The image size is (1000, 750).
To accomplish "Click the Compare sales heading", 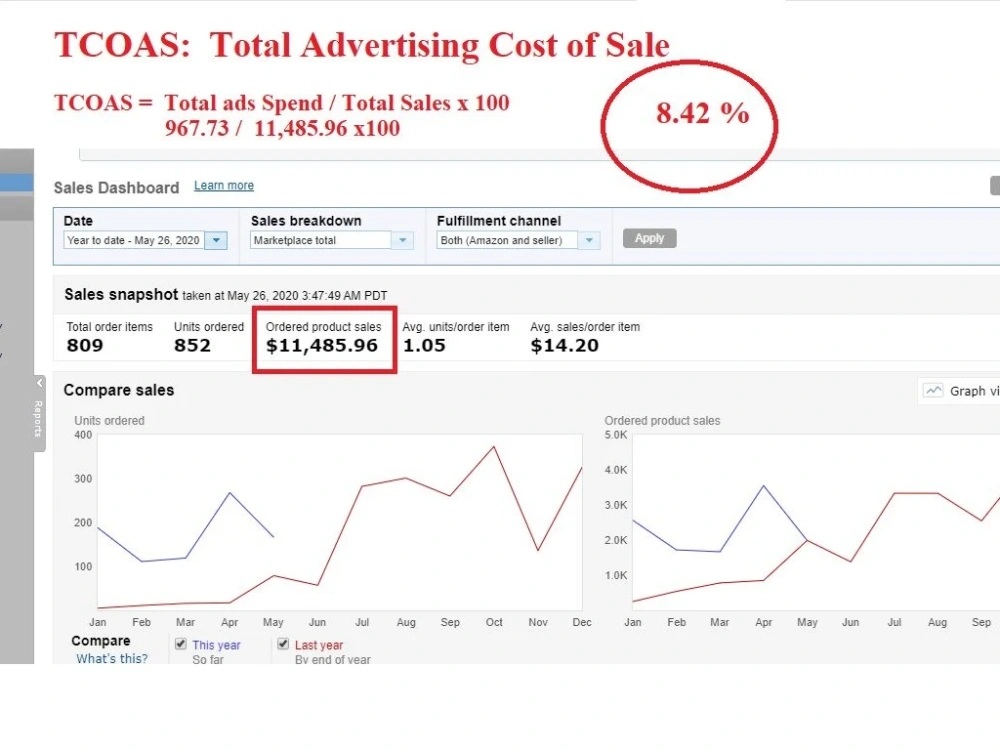I will [x=119, y=390].
